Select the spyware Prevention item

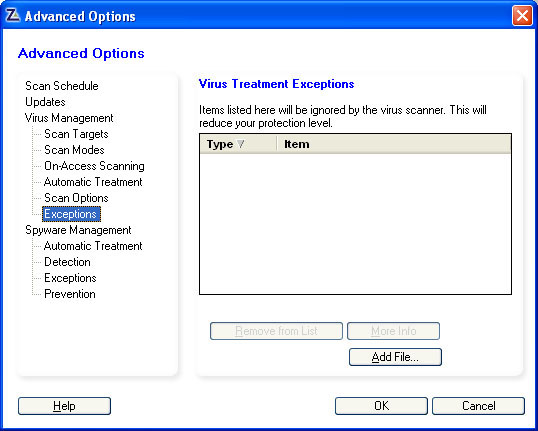(70, 294)
